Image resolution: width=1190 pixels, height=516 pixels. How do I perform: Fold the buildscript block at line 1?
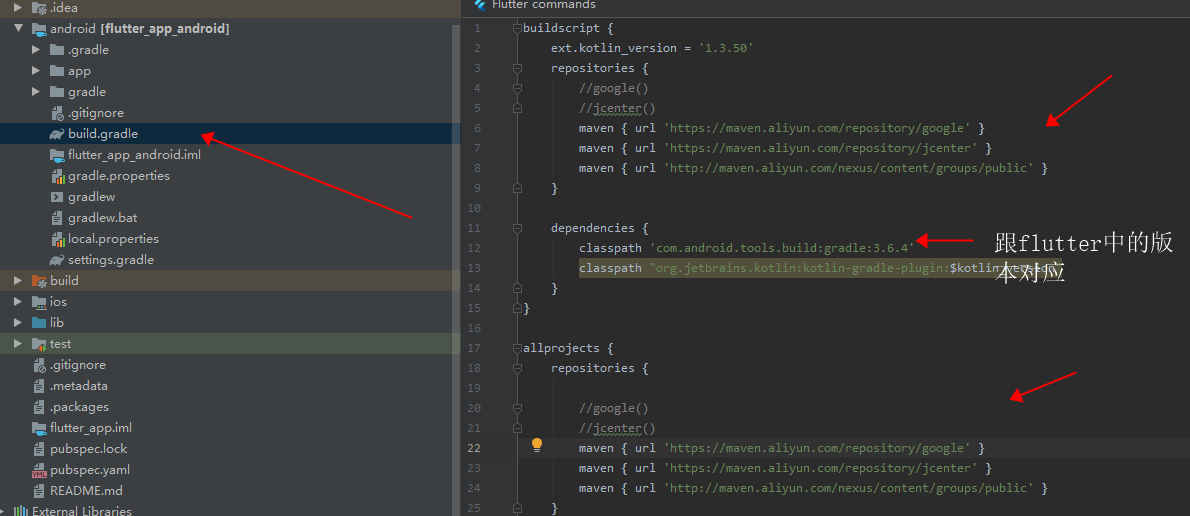point(518,28)
